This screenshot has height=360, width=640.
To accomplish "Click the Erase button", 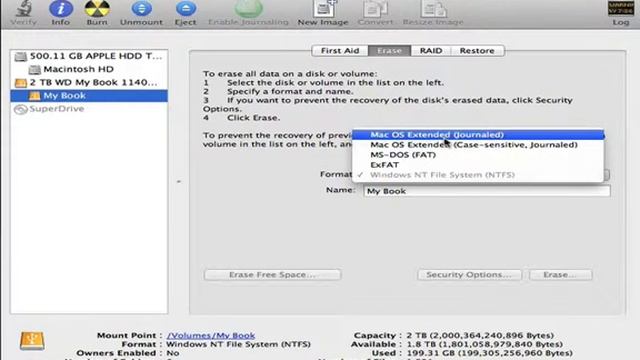I will [x=560, y=275].
